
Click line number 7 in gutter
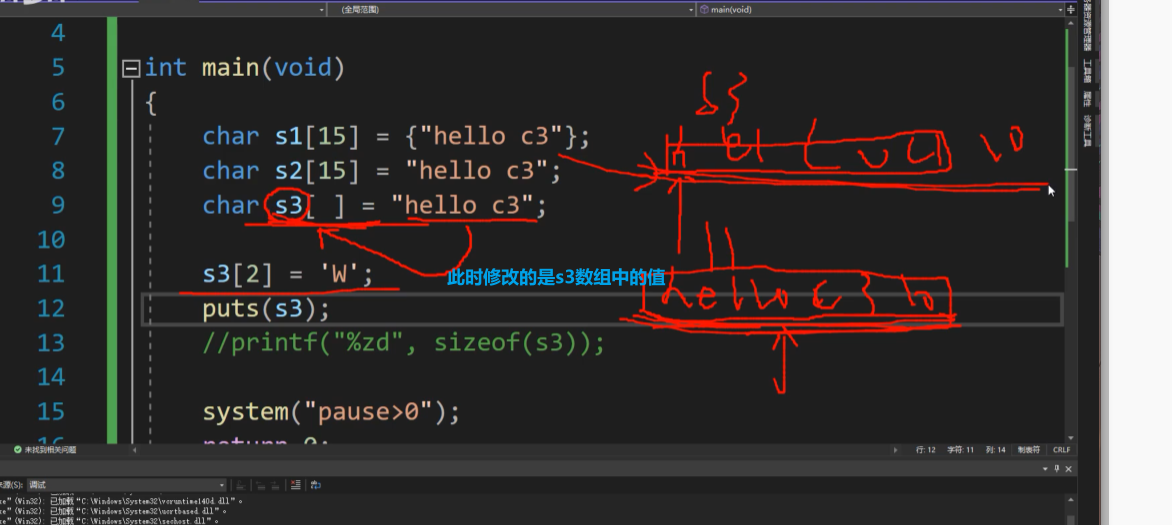tap(58, 137)
